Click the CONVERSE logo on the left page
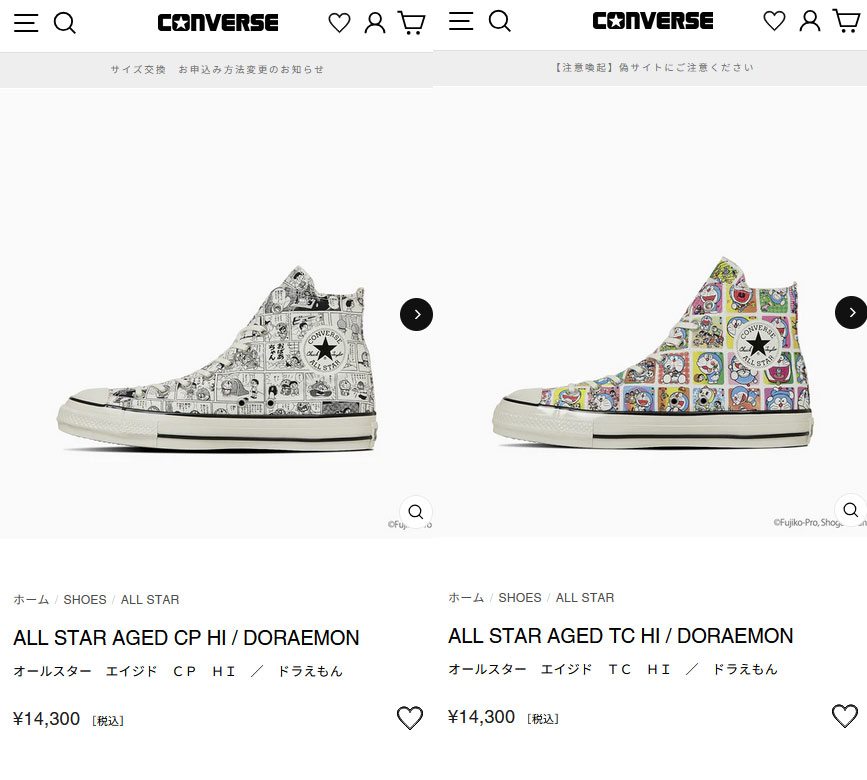Viewport: 867px width, 780px height. (x=217, y=21)
